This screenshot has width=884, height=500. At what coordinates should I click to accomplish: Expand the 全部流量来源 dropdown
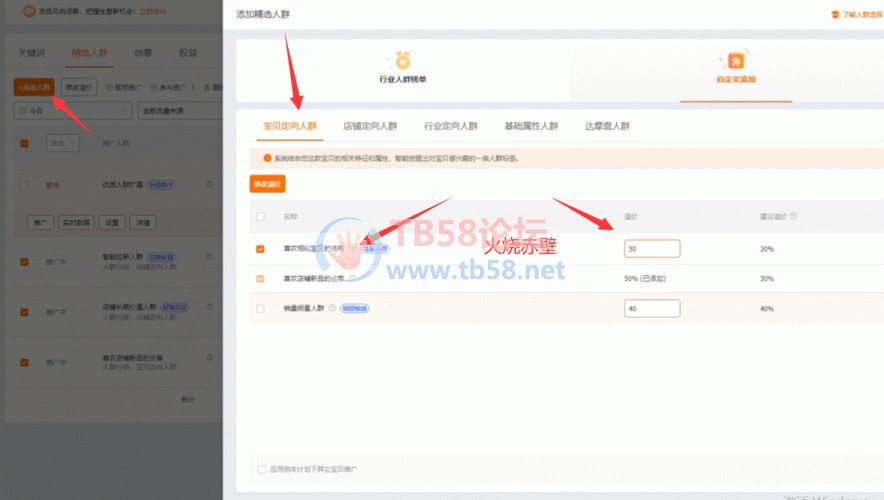tap(176, 111)
